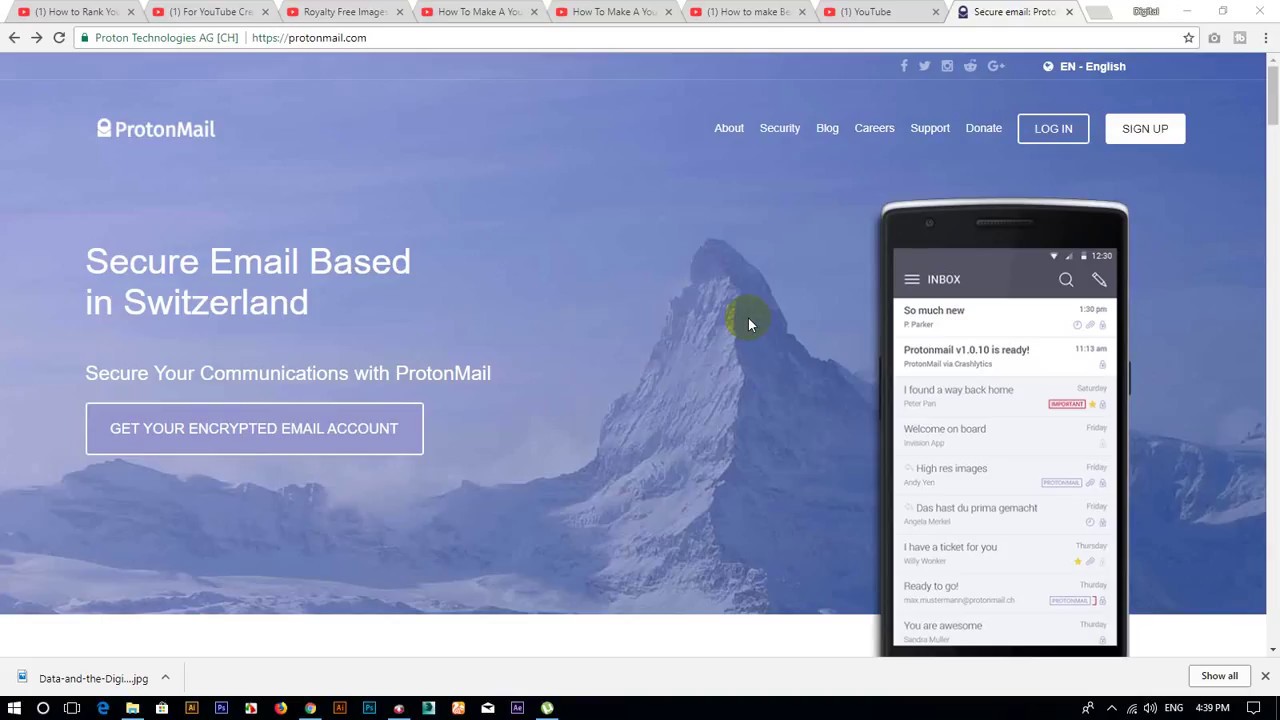Open the Mail app from taskbar
Viewport: 1280px width, 720px height.
pos(488,708)
